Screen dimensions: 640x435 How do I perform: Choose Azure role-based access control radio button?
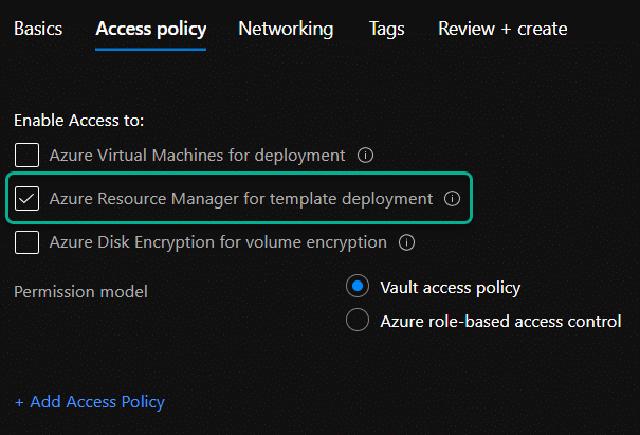click(357, 321)
